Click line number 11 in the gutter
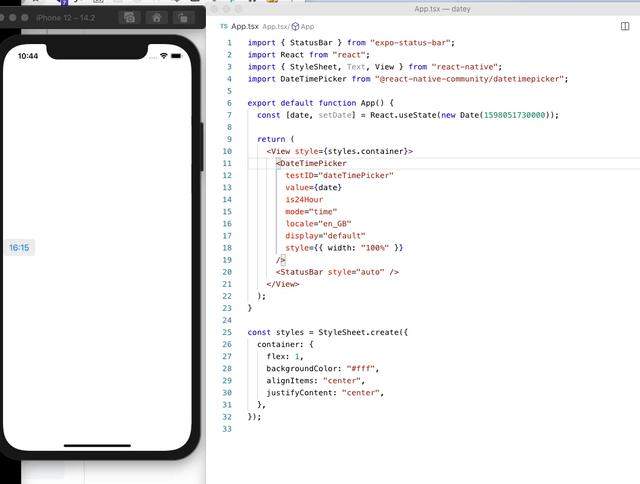Screen dimensions: 640x484 pos(227,163)
